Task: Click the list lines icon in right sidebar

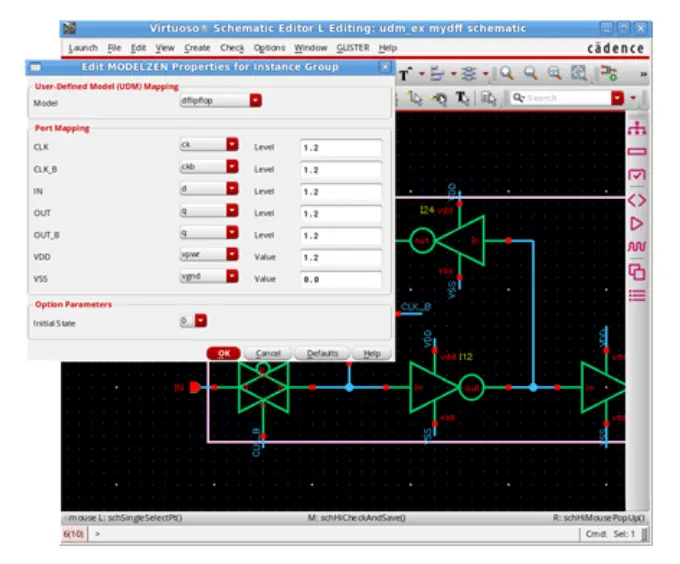Action: pyautogui.click(x=637, y=296)
